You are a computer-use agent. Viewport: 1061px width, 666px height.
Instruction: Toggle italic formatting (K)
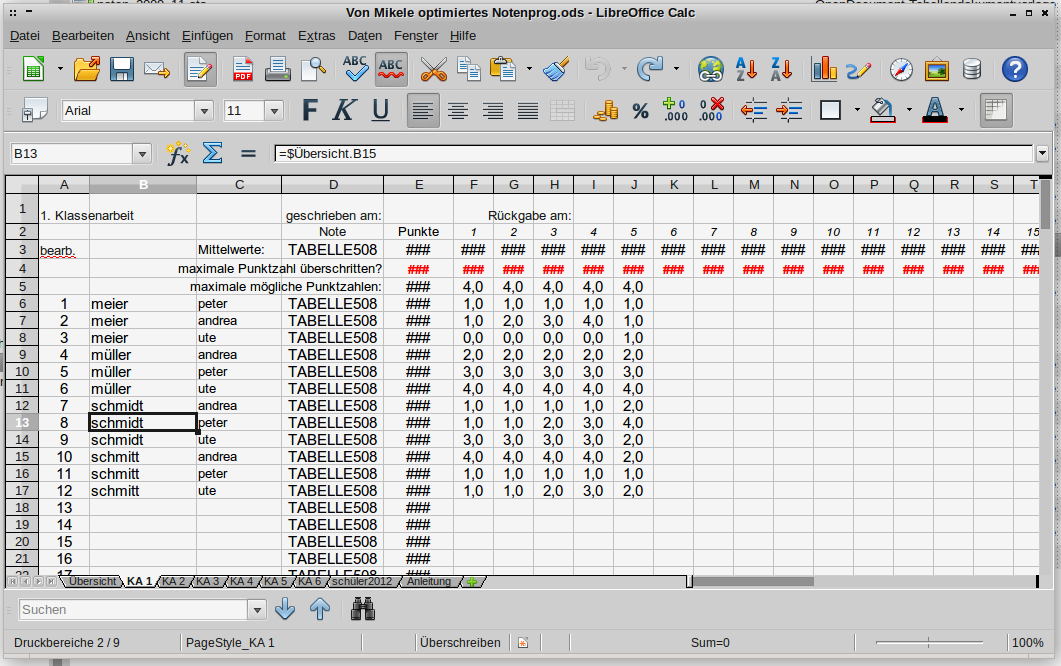344,110
